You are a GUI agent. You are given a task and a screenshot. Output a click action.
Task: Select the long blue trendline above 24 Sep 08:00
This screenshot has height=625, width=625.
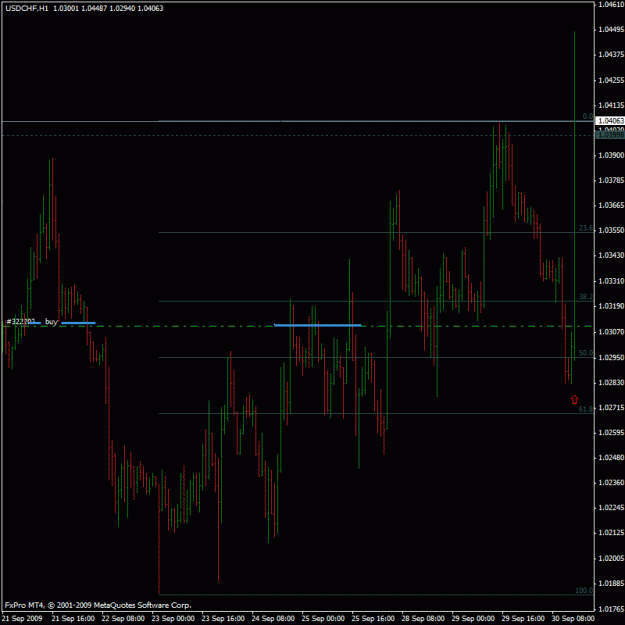tap(318, 325)
